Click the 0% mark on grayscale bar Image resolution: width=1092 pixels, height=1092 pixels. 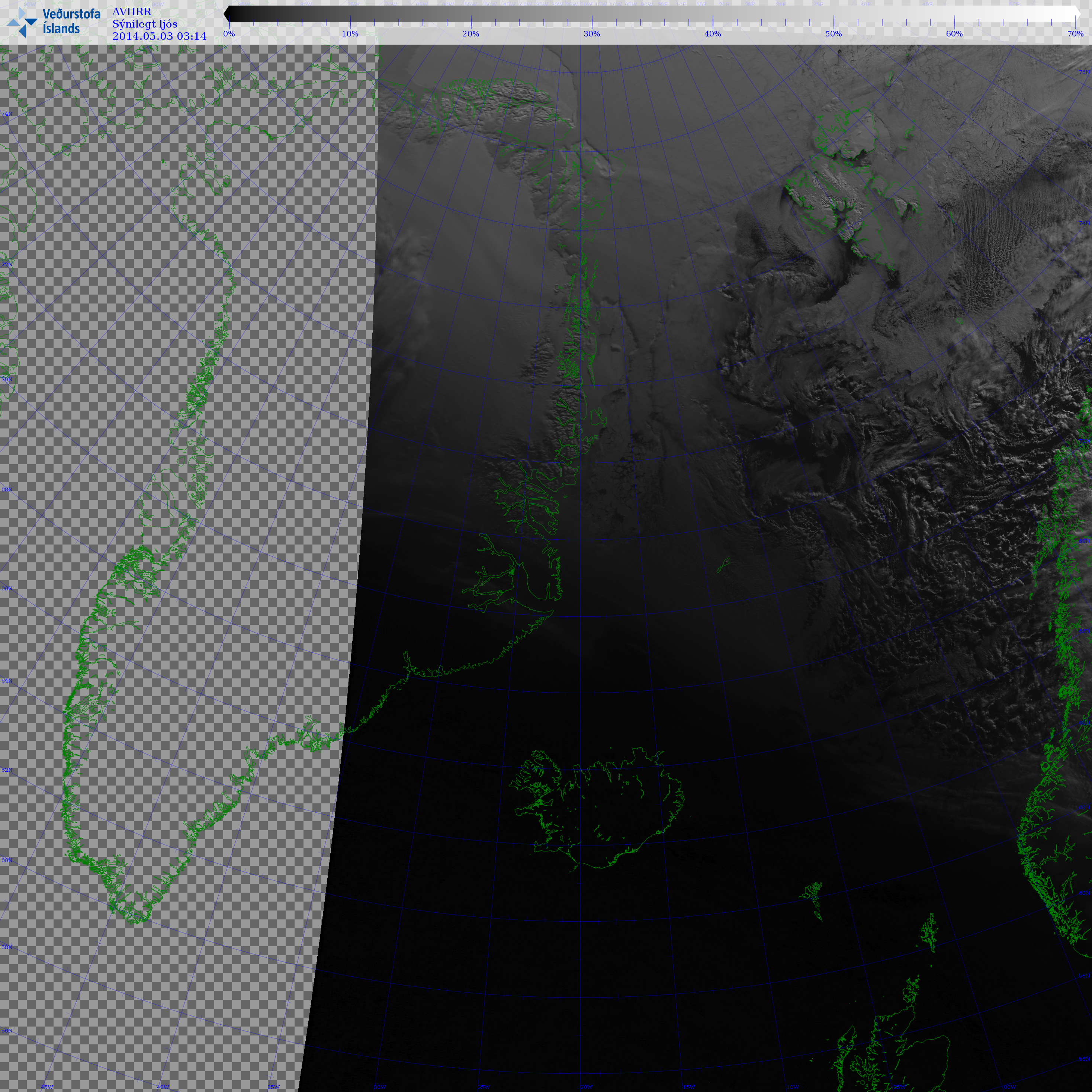click(229, 34)
